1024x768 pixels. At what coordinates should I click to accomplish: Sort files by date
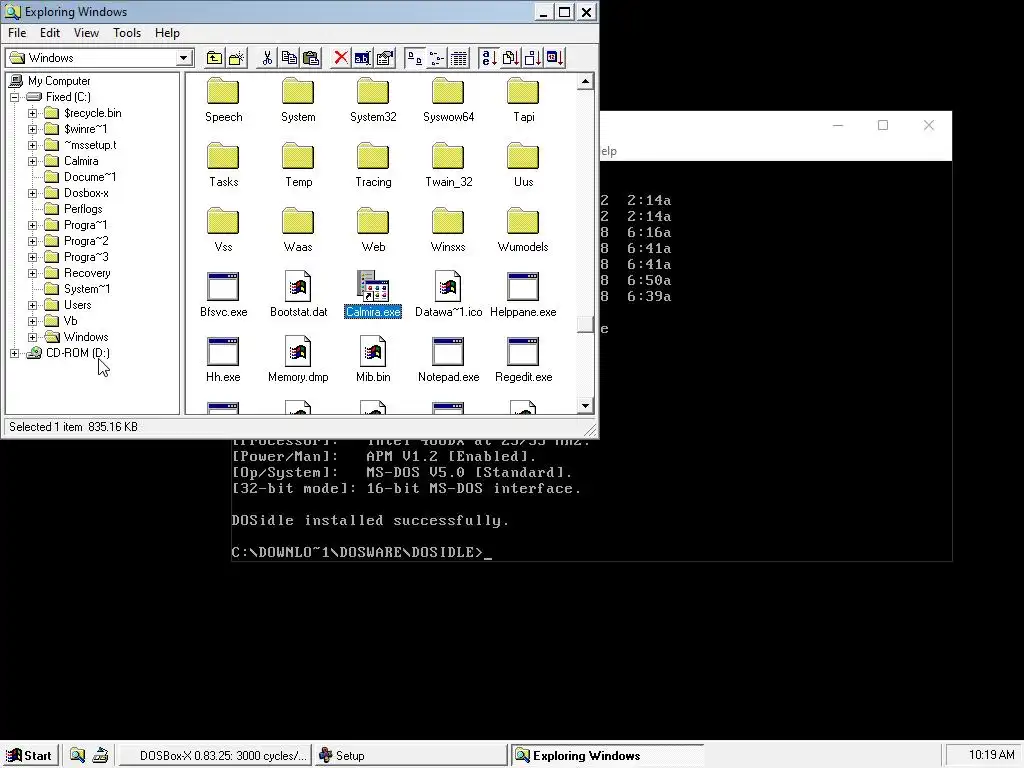(x=555, y=58)
